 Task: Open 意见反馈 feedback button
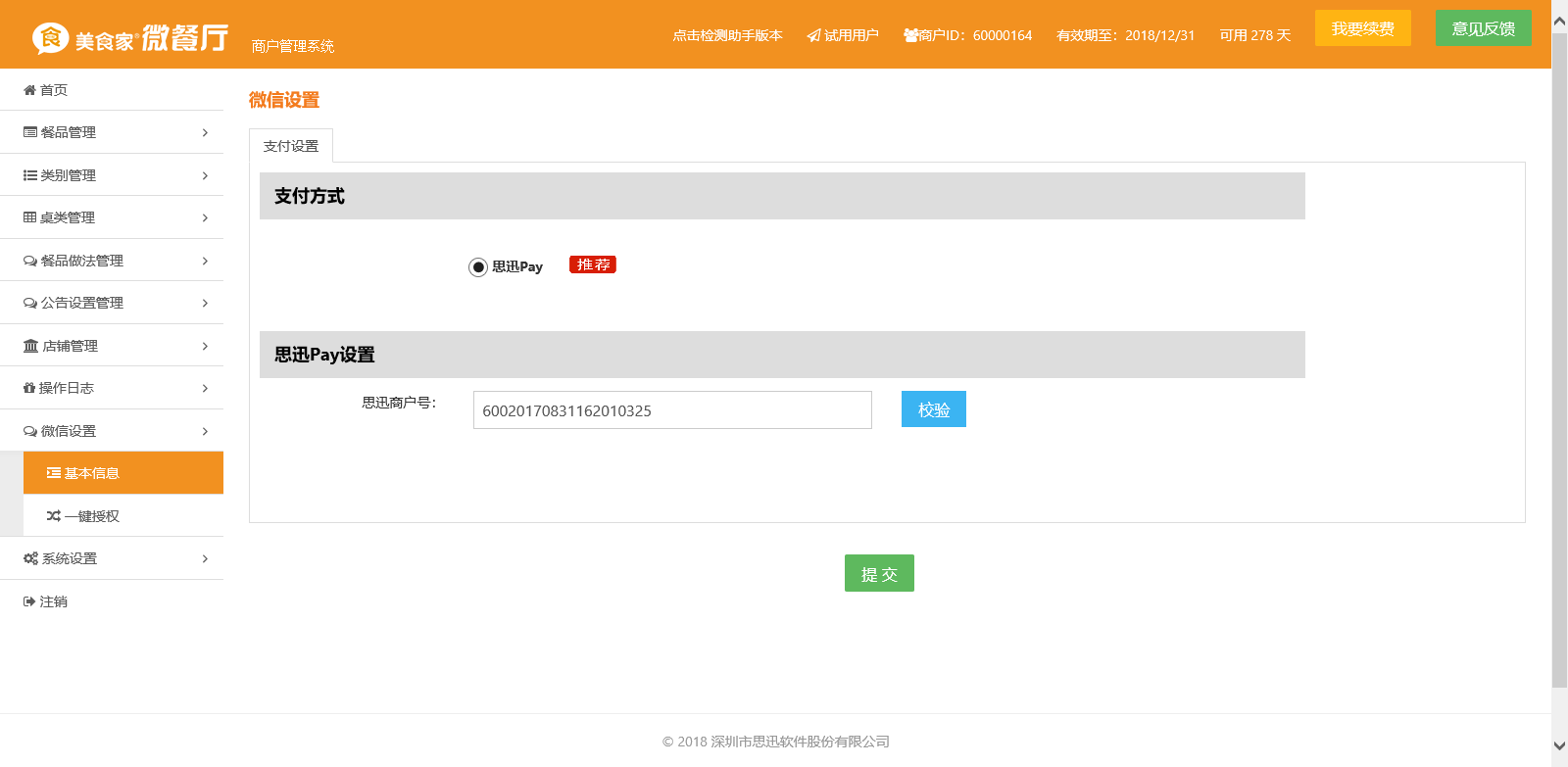[x=1483, y=28]
